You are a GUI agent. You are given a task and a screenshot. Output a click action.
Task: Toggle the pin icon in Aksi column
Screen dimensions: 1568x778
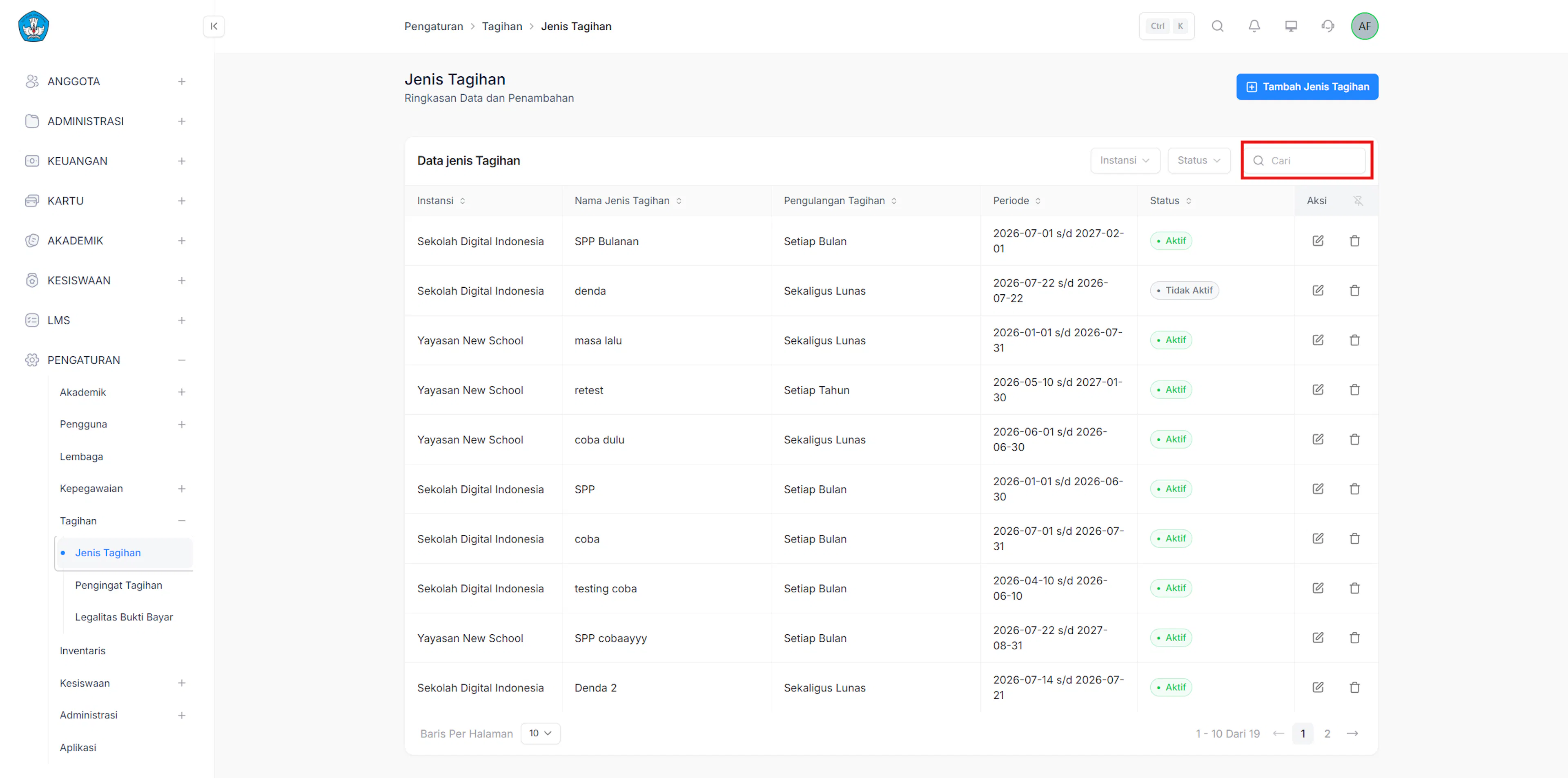[1358, 201]
